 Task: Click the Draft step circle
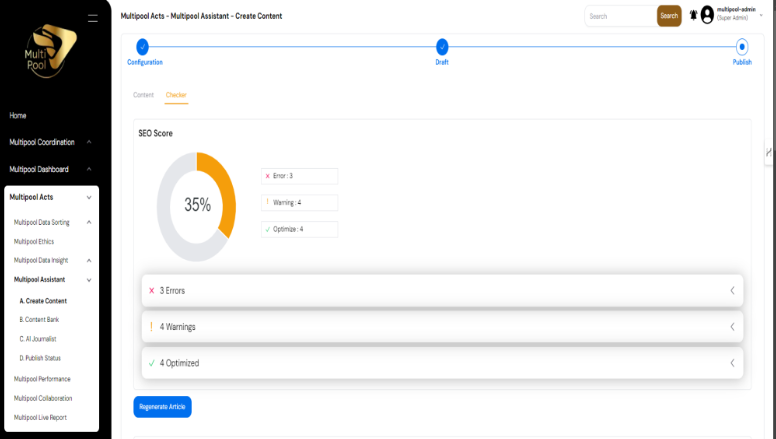pyautogui.click(x=442, y=47)
